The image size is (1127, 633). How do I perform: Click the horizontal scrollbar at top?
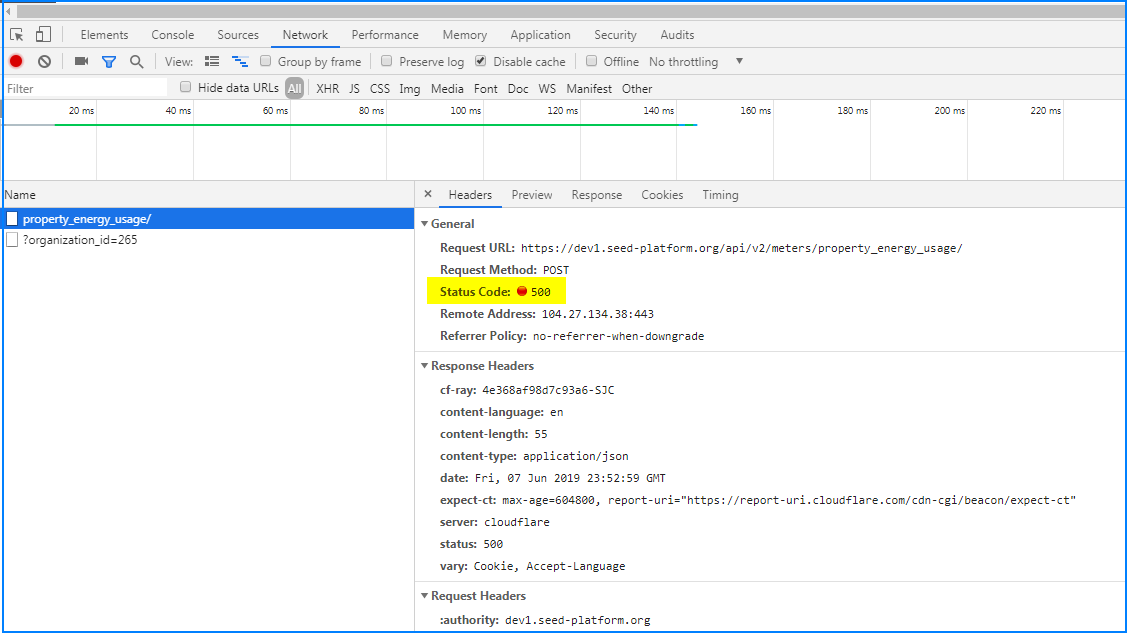pyautogui.click(x=569, y=11)
